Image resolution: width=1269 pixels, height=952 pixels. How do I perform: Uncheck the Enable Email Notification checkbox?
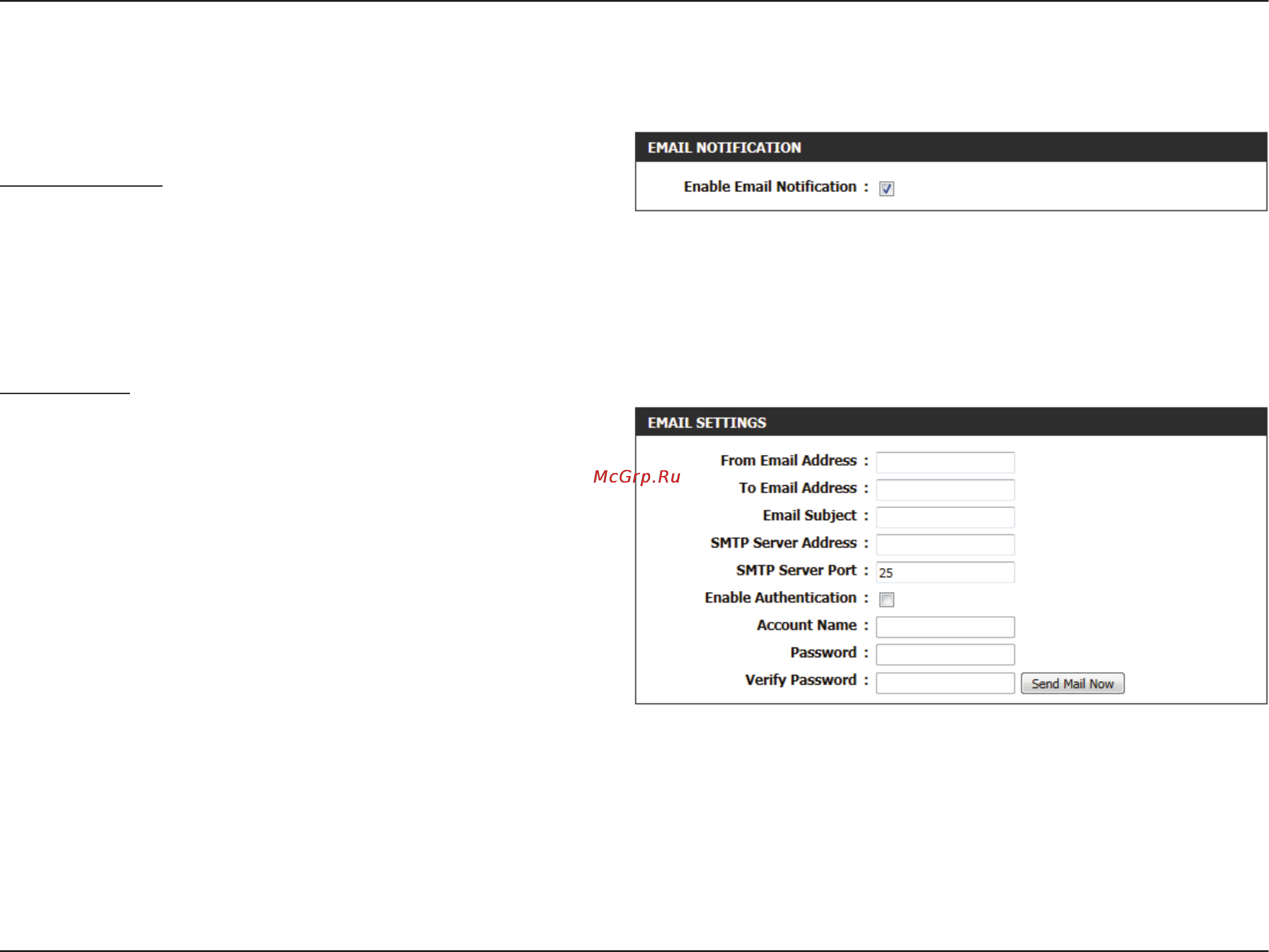[x=886, y=188]
